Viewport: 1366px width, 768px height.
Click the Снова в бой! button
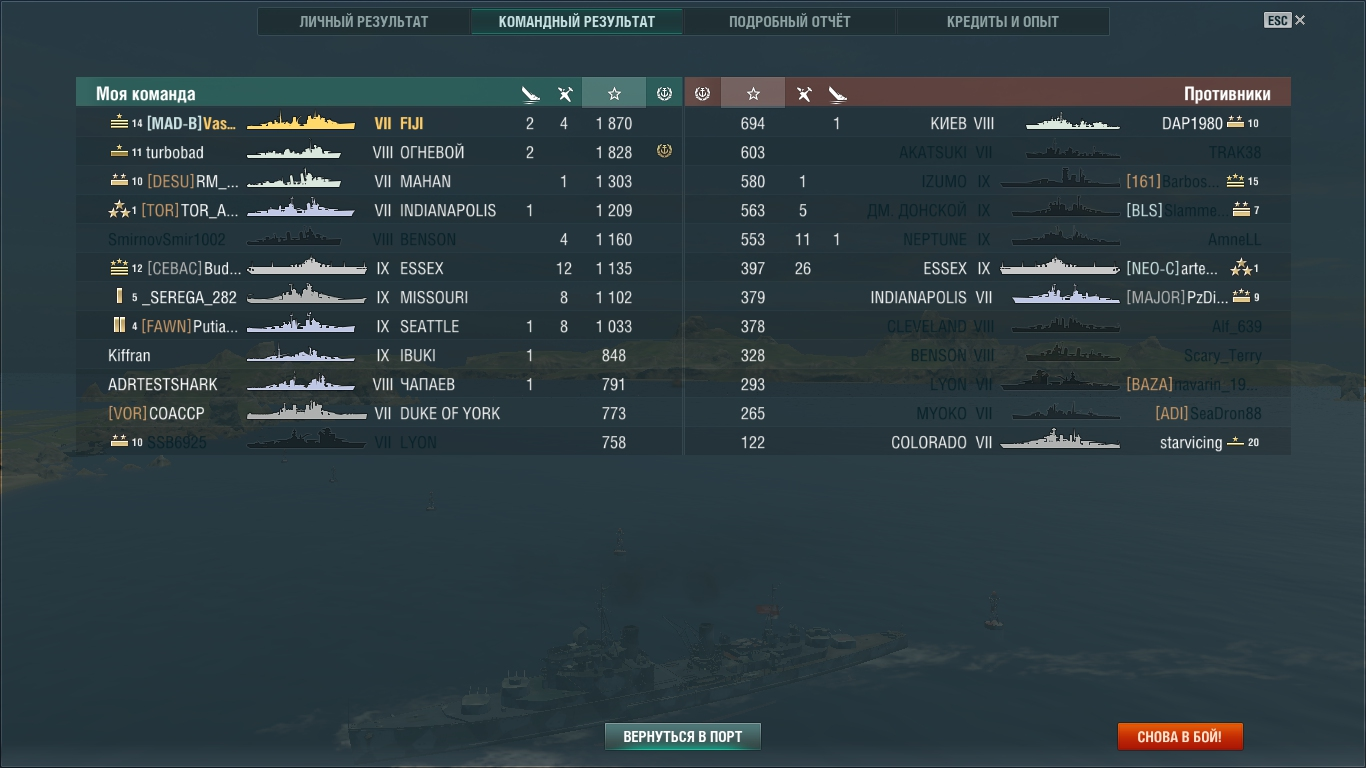coord(1180,737)
